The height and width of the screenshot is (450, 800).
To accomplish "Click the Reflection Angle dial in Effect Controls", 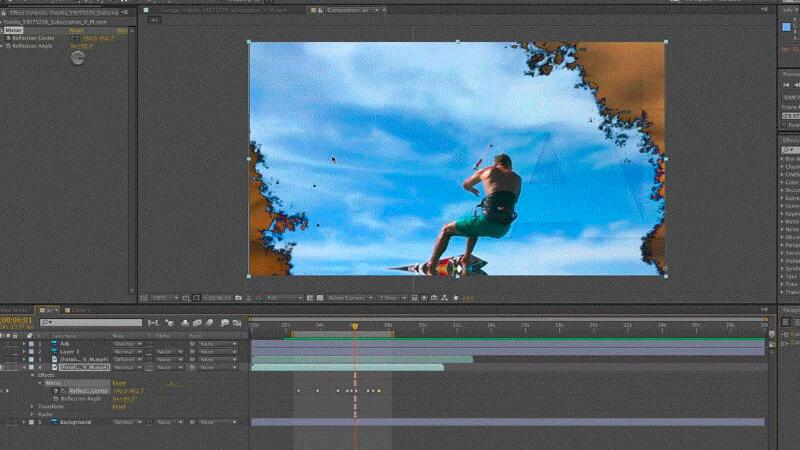I will 78,58.
